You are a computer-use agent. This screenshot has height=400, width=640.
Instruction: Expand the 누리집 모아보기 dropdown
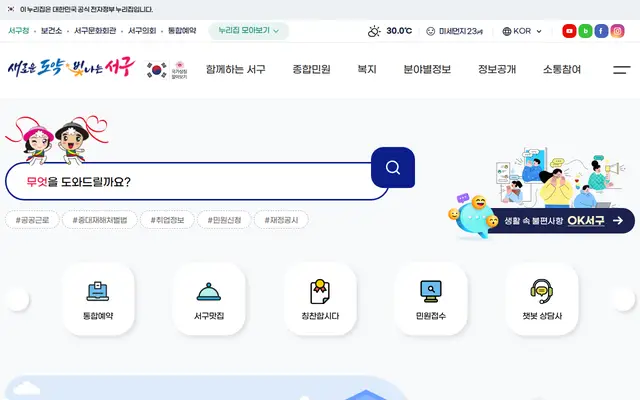coord(248,31)
